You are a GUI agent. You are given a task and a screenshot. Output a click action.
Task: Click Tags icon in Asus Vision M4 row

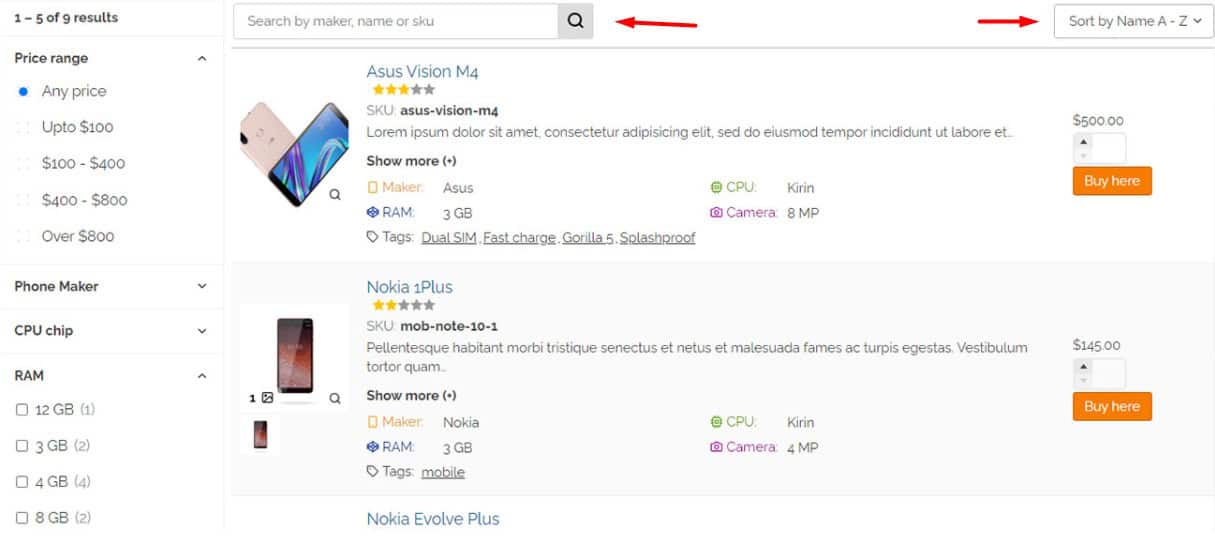[x=373, y=237]
